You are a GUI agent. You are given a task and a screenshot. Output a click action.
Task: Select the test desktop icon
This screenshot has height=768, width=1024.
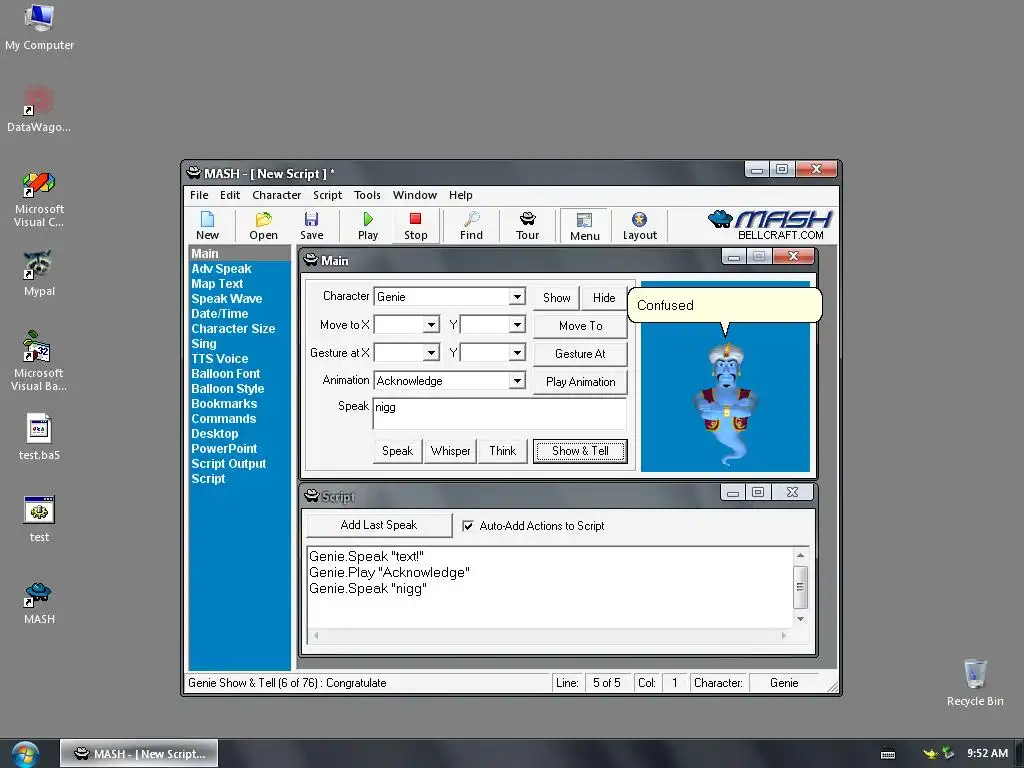[x=39, y=519]
